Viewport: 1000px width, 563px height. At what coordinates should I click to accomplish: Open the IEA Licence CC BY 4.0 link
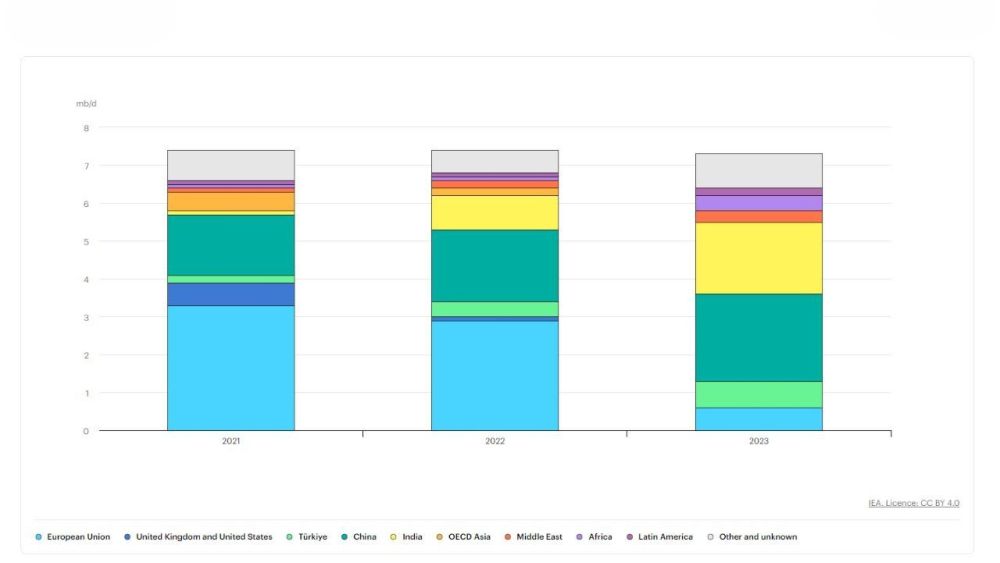pyautogui.click(x=913, y=503)
